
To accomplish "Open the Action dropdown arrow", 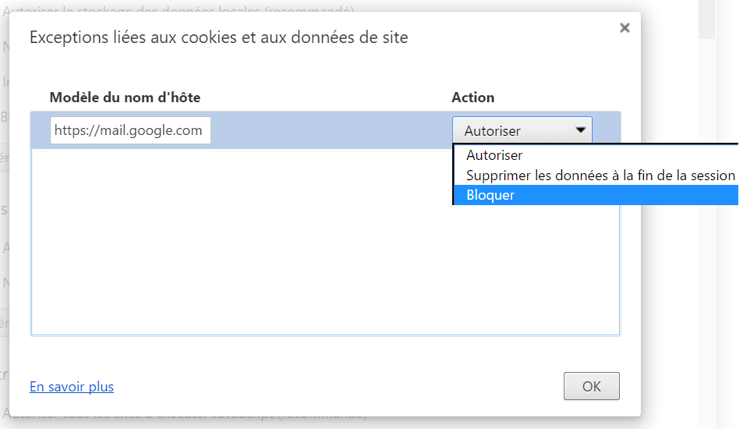I will (x=580, y=130).
